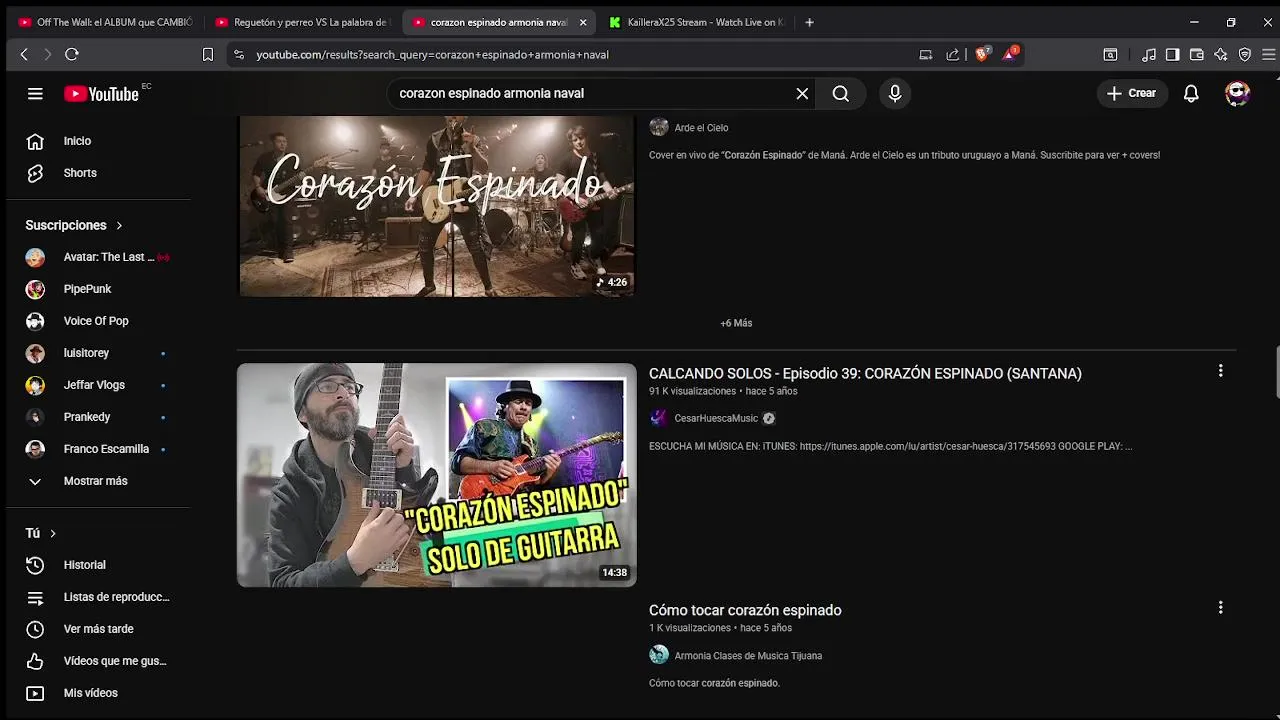Screen dimensions: 1280x720
Task: Go to the YouTube logo home
Action: [x=102, y=93]
